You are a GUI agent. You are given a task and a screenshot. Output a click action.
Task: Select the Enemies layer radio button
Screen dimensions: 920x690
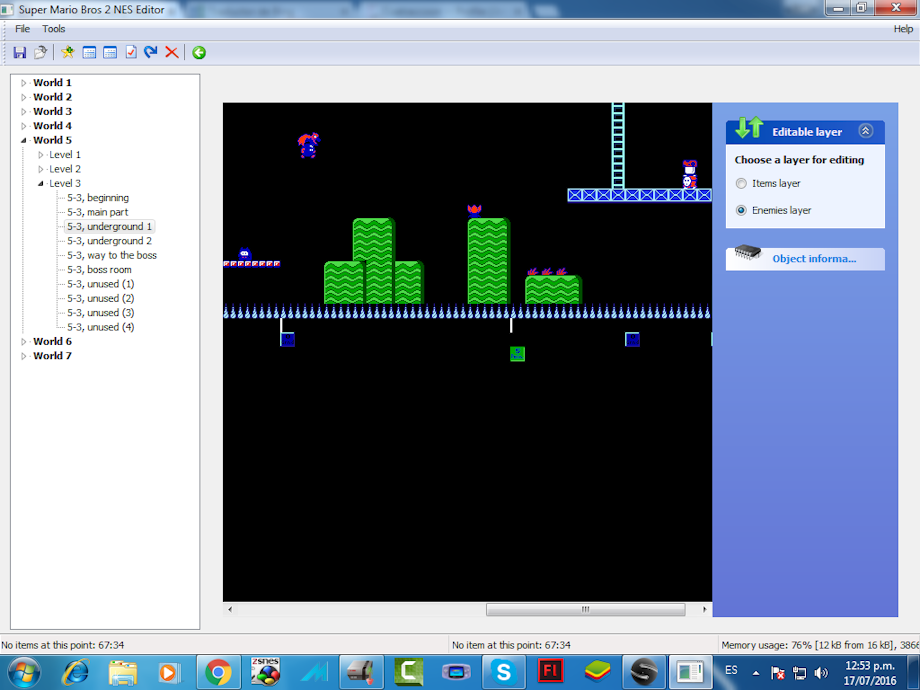[x=741, y=210]
